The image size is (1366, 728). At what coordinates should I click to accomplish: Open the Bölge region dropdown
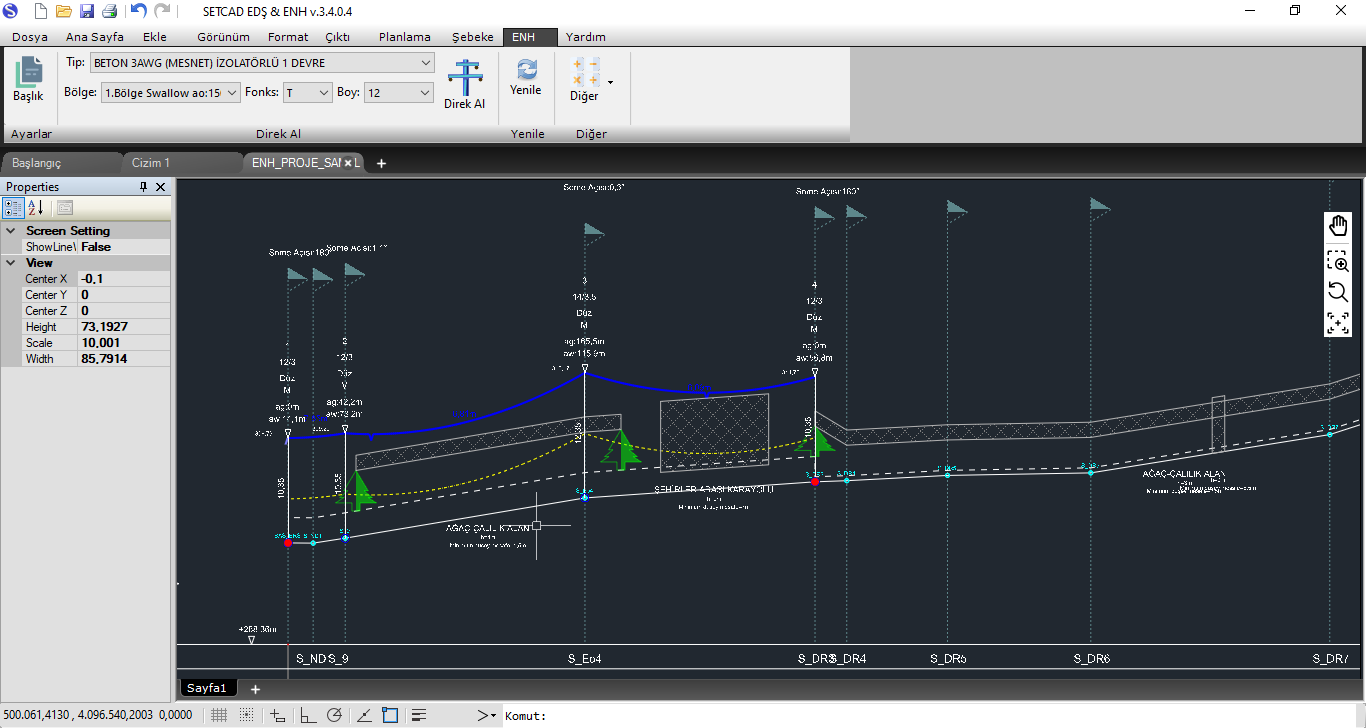[232, 92]
